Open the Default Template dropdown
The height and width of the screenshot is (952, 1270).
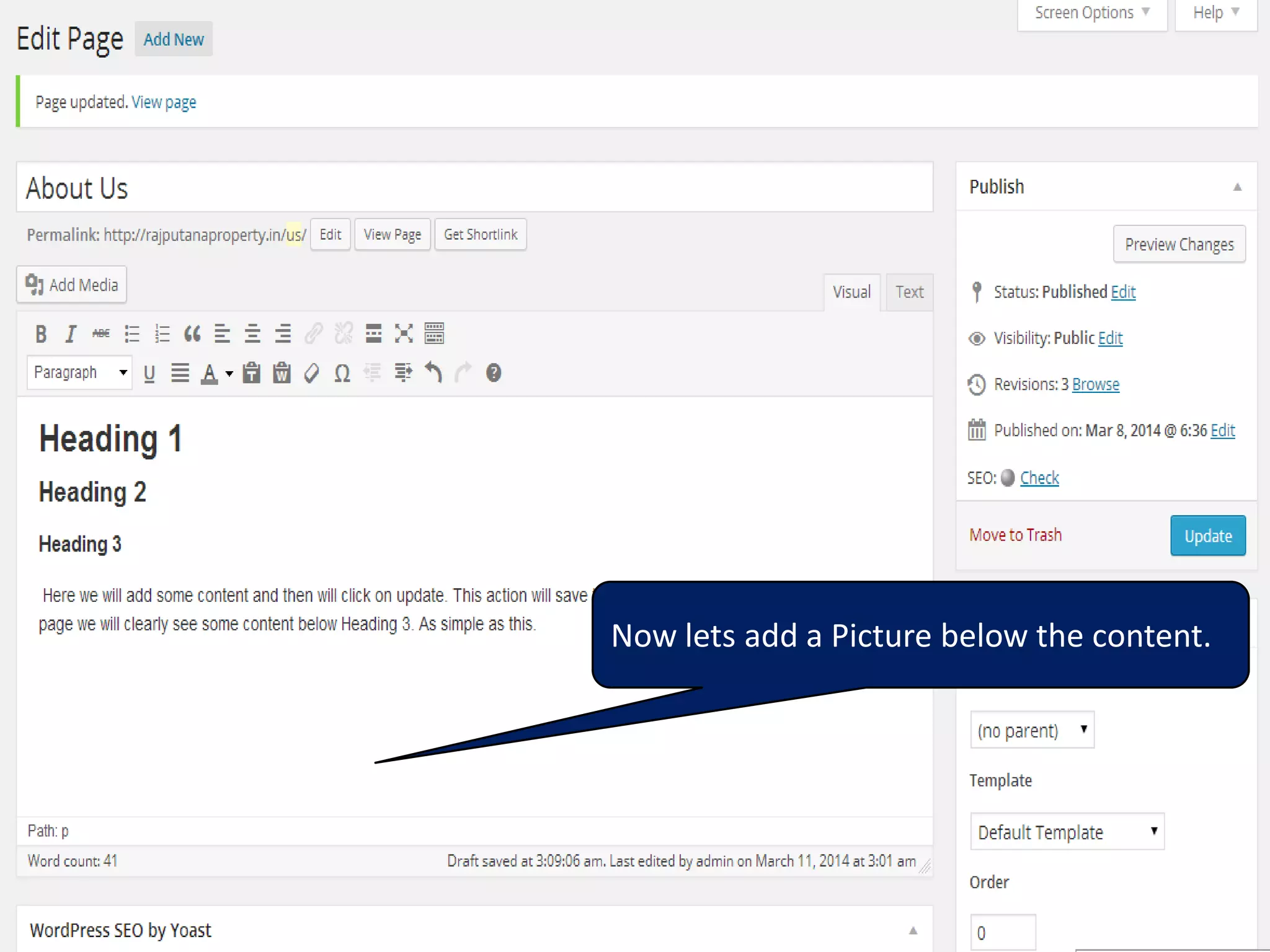(1067, 832)
